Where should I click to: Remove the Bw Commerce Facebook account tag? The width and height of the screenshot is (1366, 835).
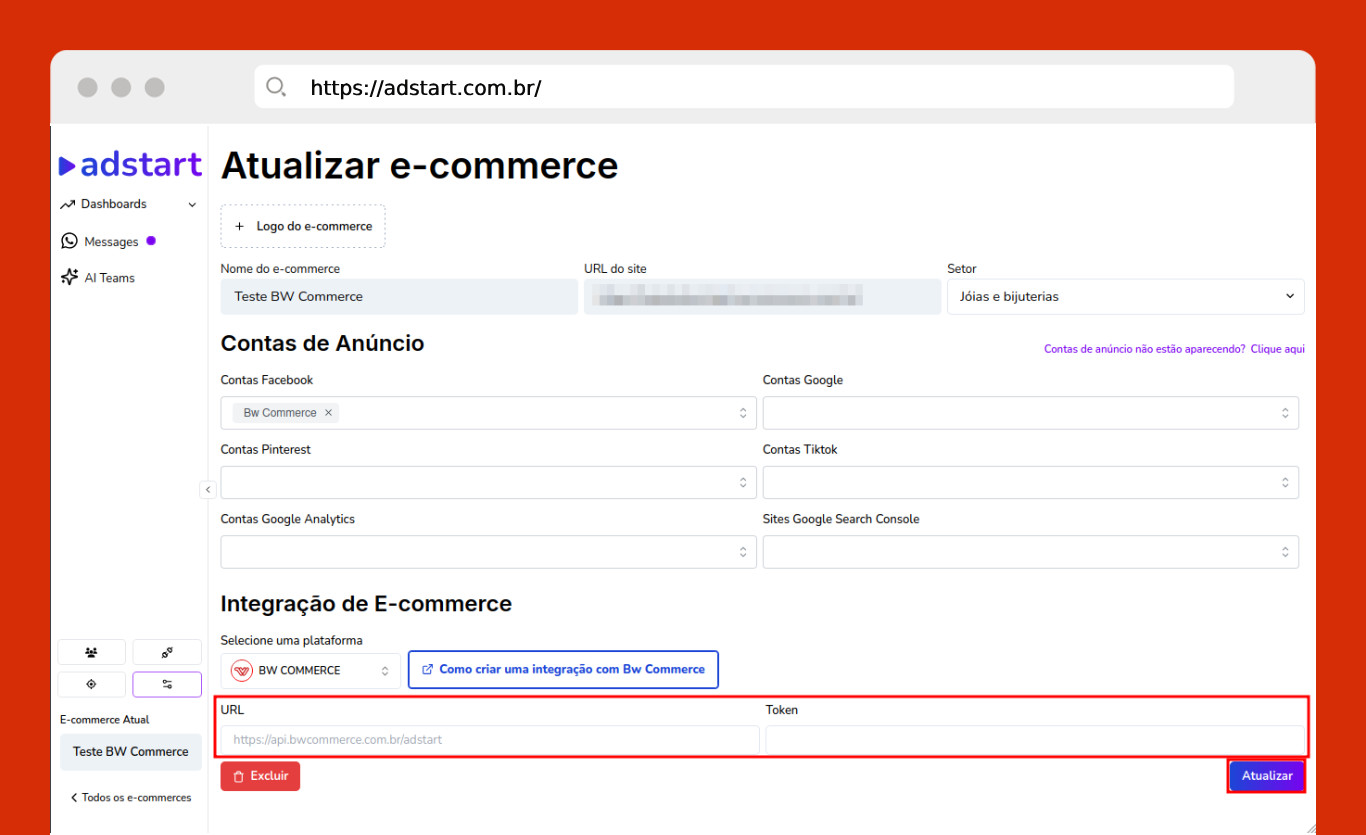(328, 413)
